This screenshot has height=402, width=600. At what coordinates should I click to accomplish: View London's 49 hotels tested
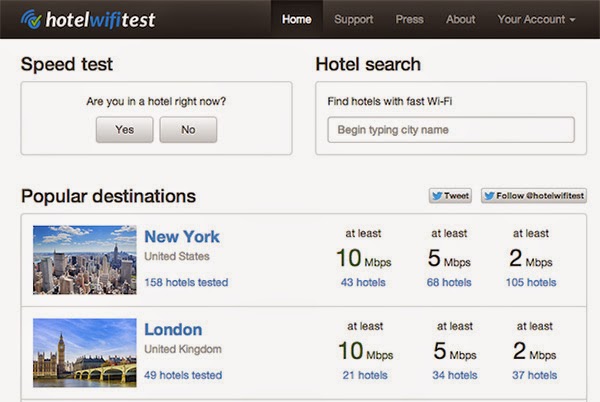click(x=183, y=375)
